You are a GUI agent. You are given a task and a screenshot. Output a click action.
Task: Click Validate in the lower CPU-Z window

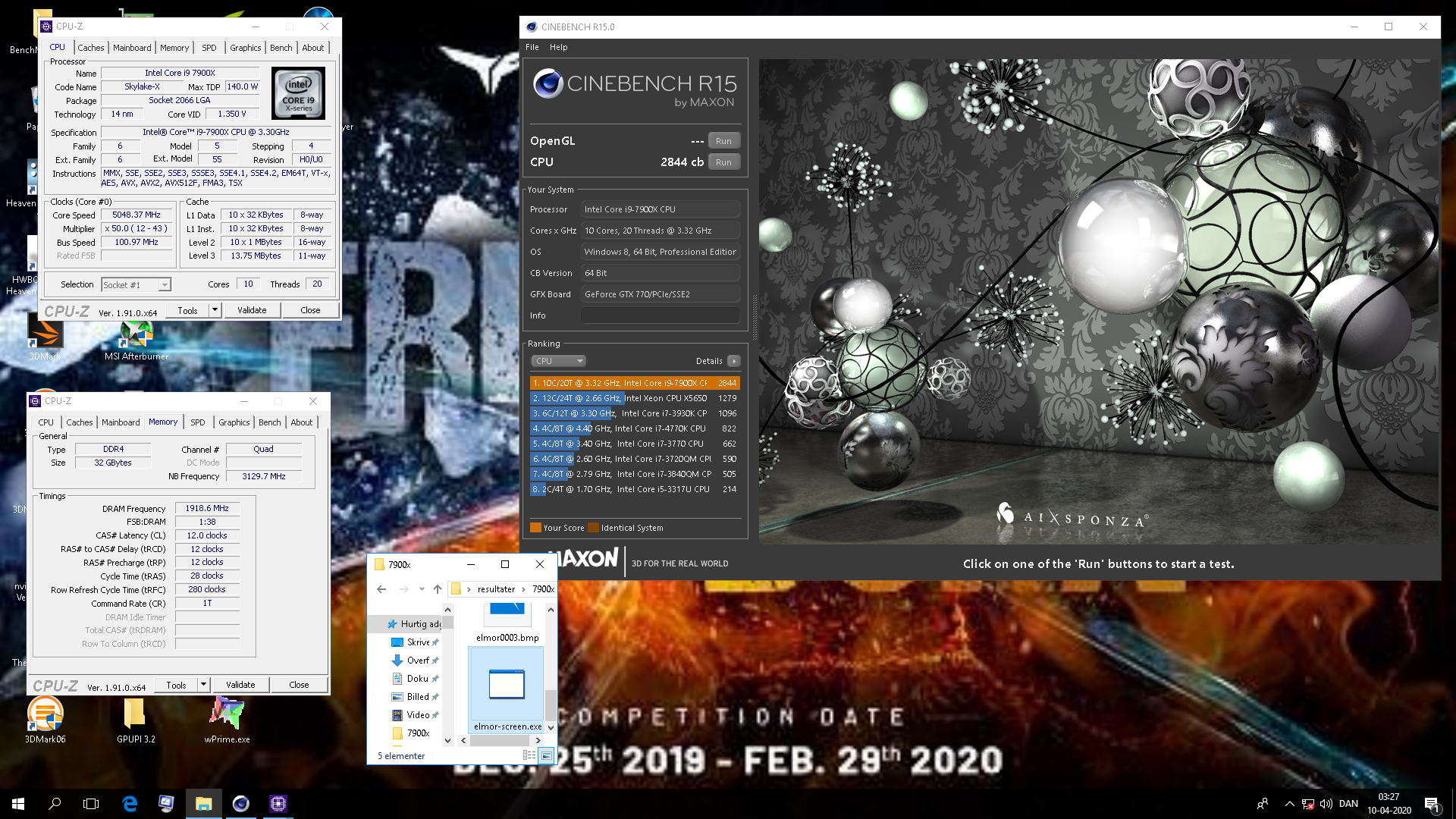(240, 685)
